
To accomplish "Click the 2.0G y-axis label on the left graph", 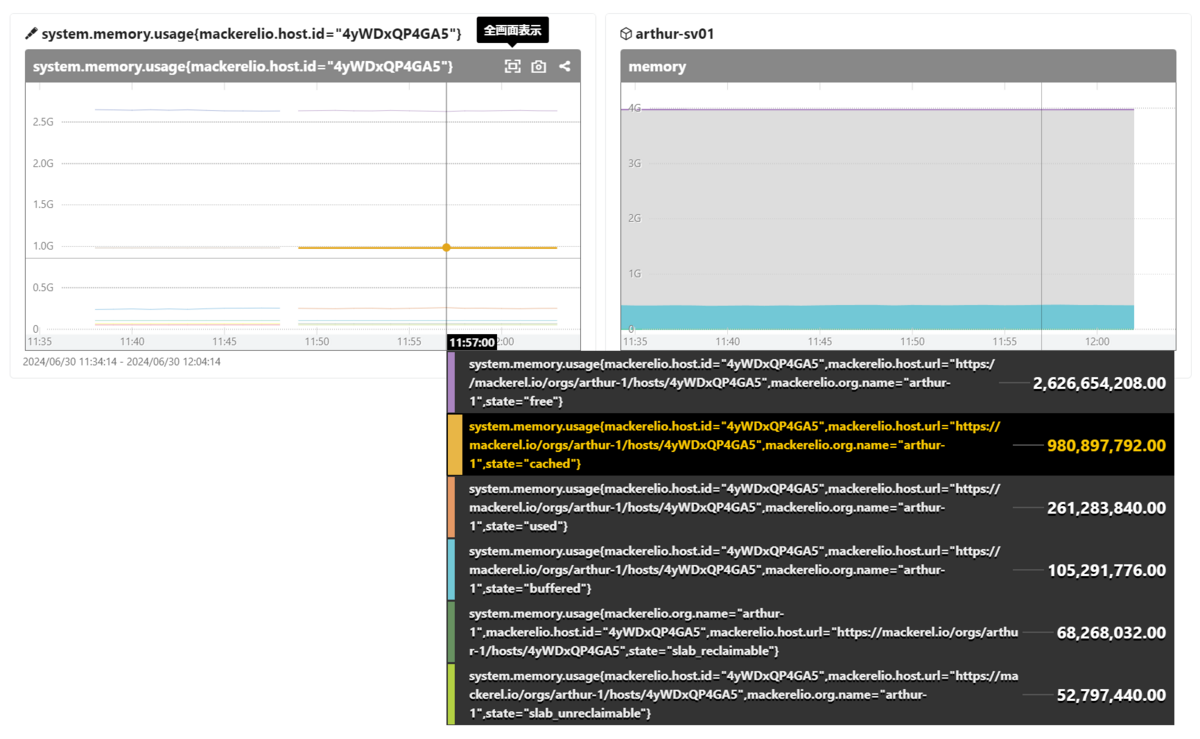I will 43,163.
